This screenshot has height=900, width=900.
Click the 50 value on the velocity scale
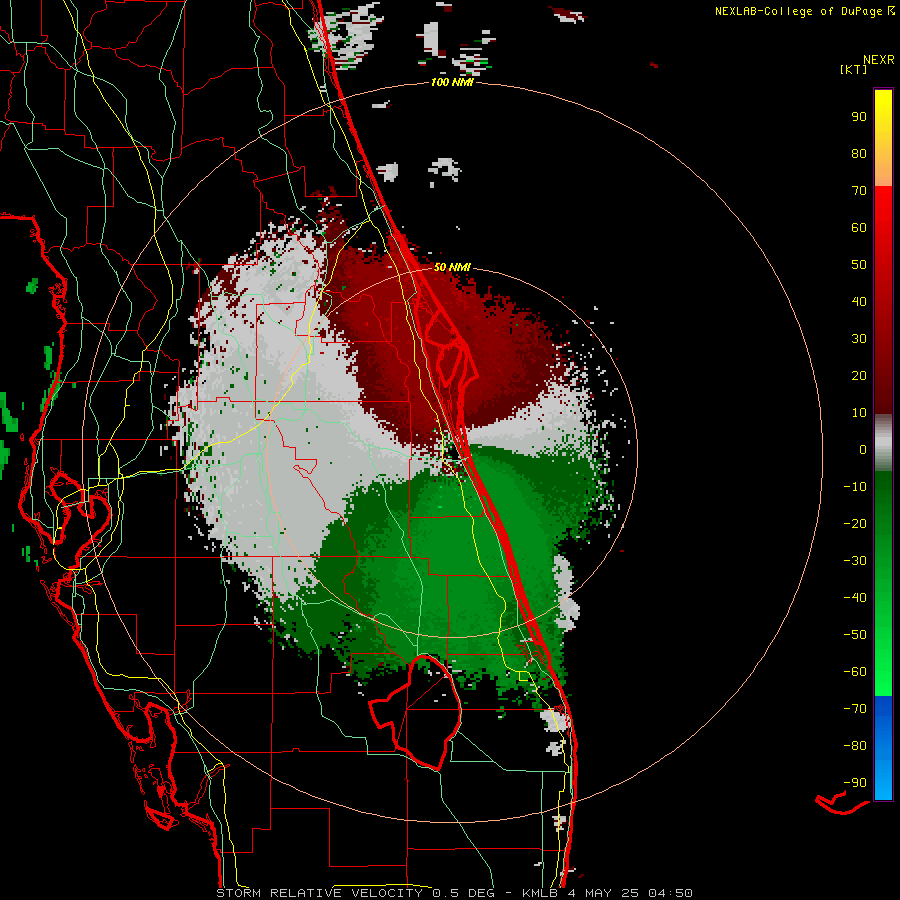(859, 265)
